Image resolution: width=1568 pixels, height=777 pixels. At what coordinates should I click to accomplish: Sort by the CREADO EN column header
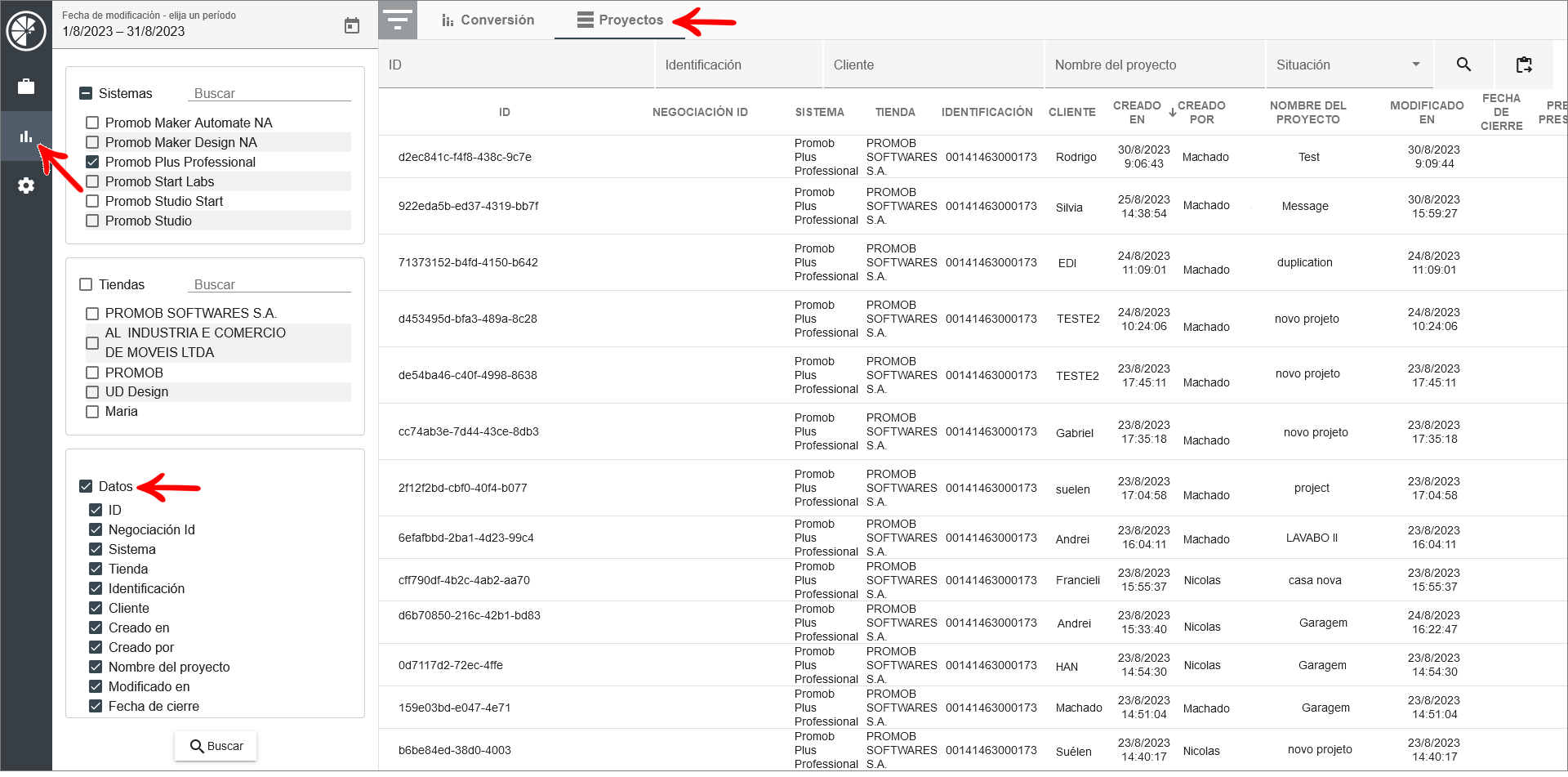(x=1137, y=113)
